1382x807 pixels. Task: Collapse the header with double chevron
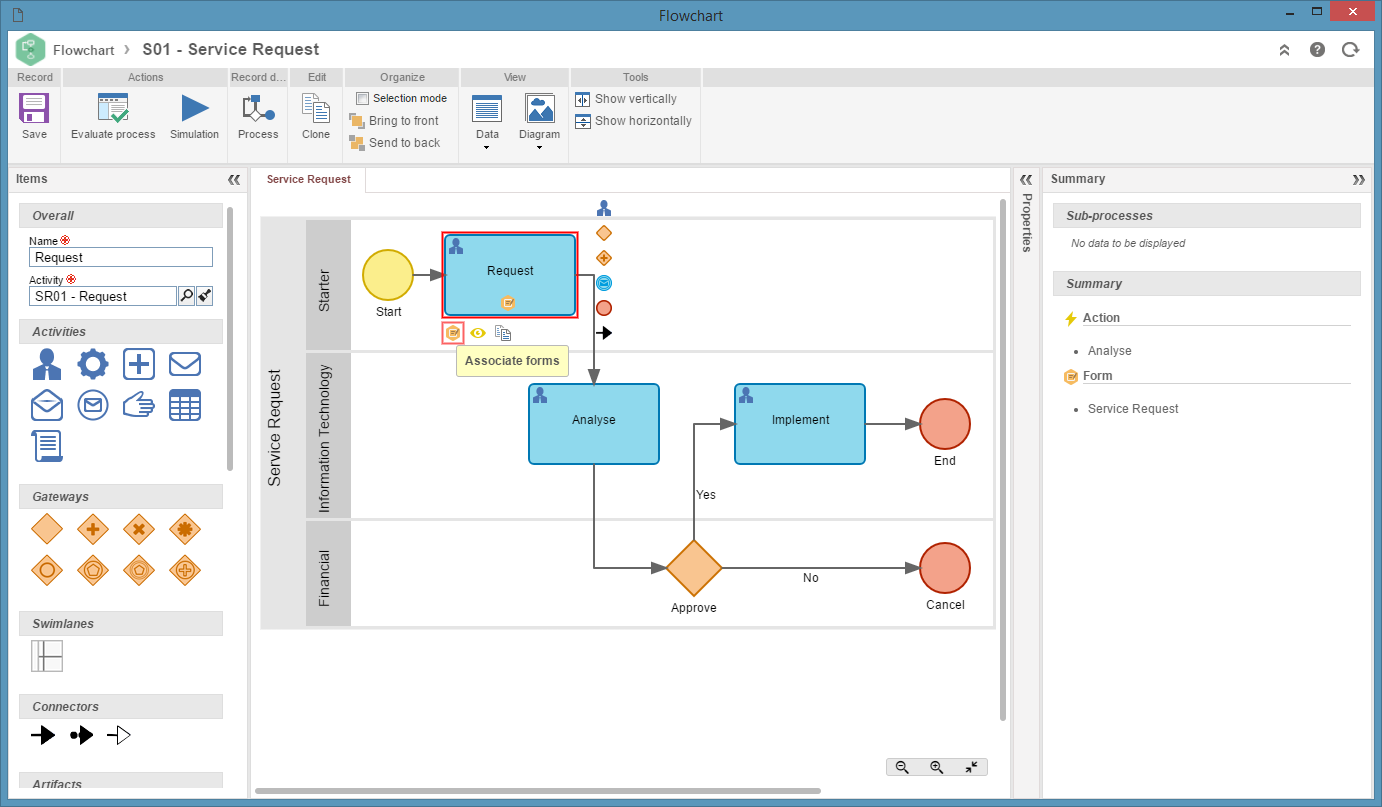[1285, 49]
